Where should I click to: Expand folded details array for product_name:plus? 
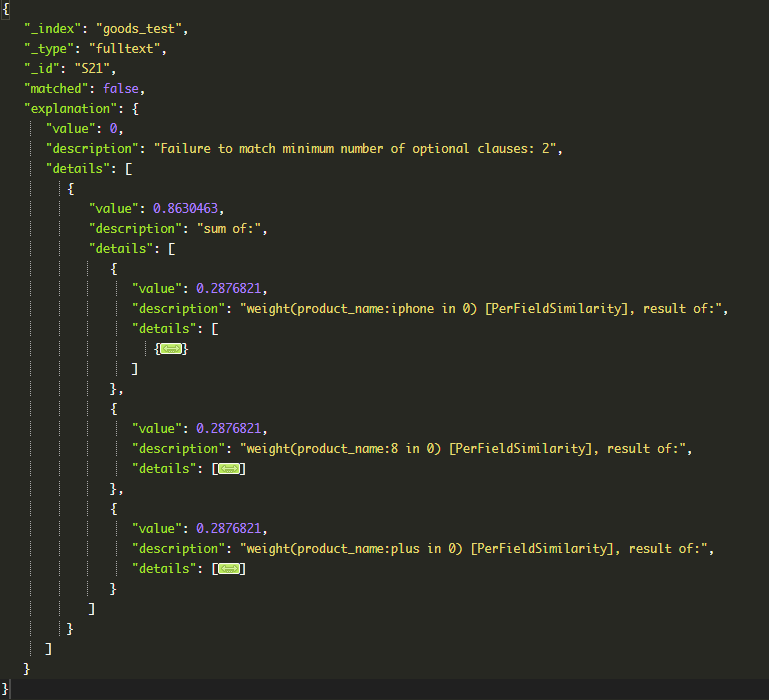pos(229,569)
